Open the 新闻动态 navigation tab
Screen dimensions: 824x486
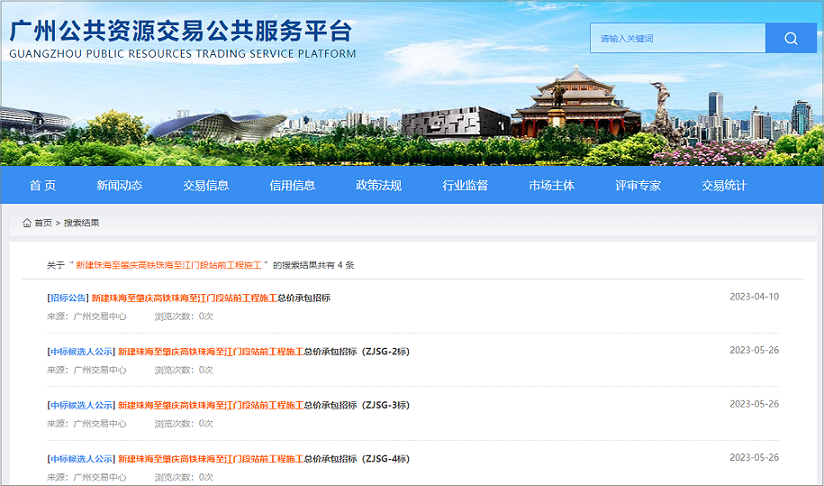(x=119, y=185)
